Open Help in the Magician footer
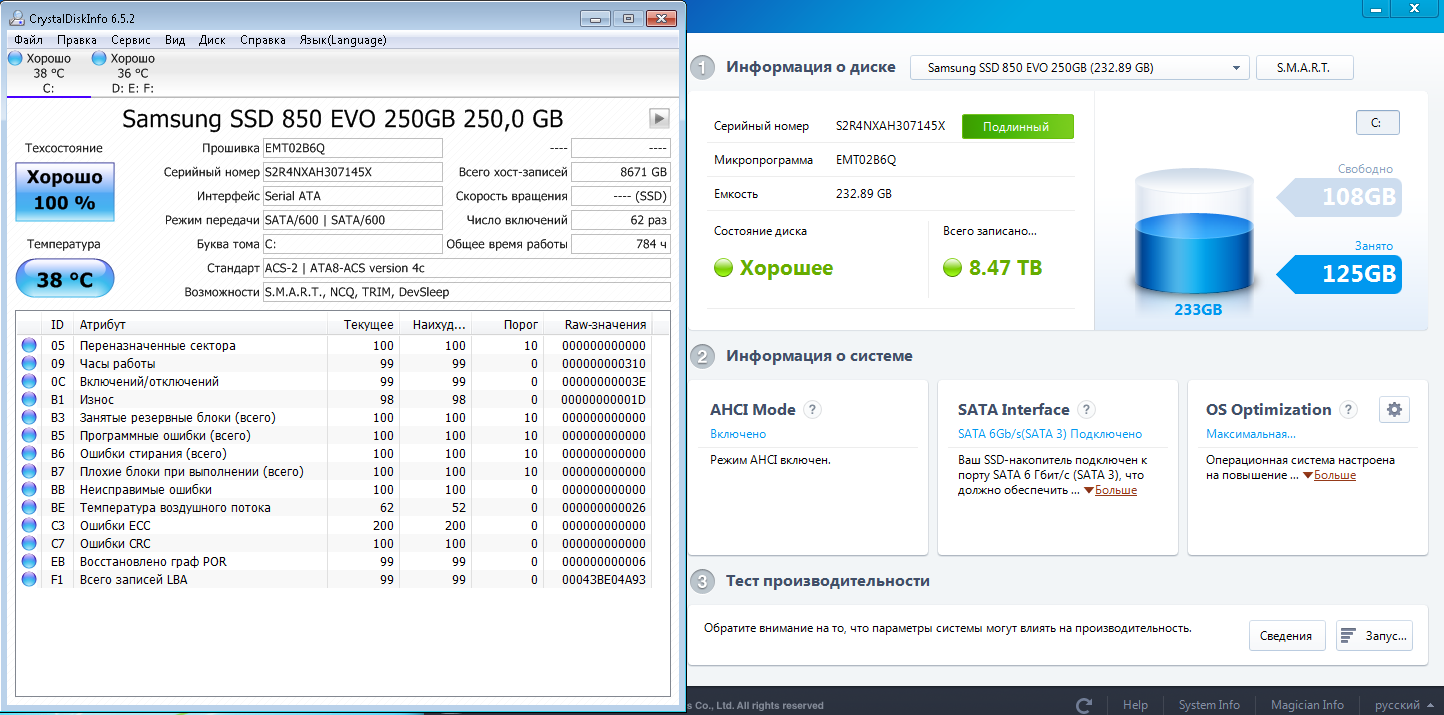The width and height of the screenshot is (1444, 715). click(1135, 705)
